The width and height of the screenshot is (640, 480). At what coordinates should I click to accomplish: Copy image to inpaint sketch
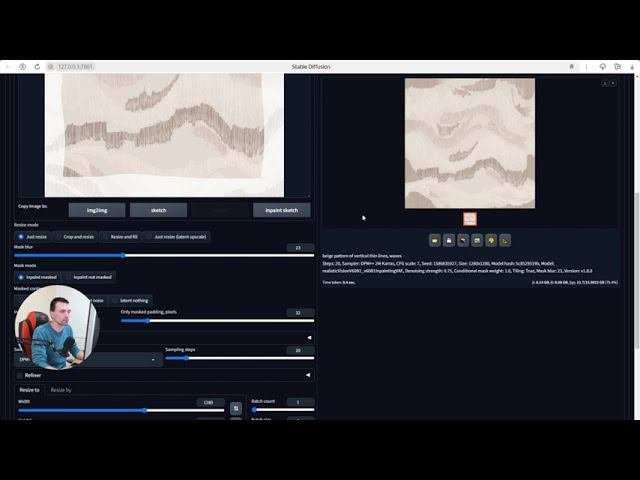click(282, 210)
